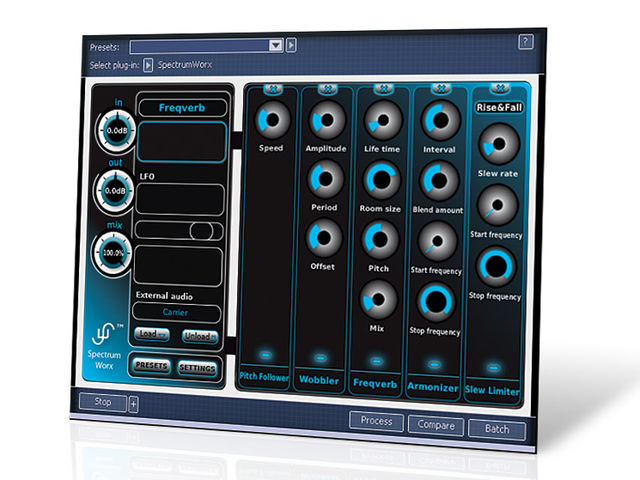Screen dimensions: 640x480
Task: Toggle the Wobbler bypass light
Action: tap(321, 358)
